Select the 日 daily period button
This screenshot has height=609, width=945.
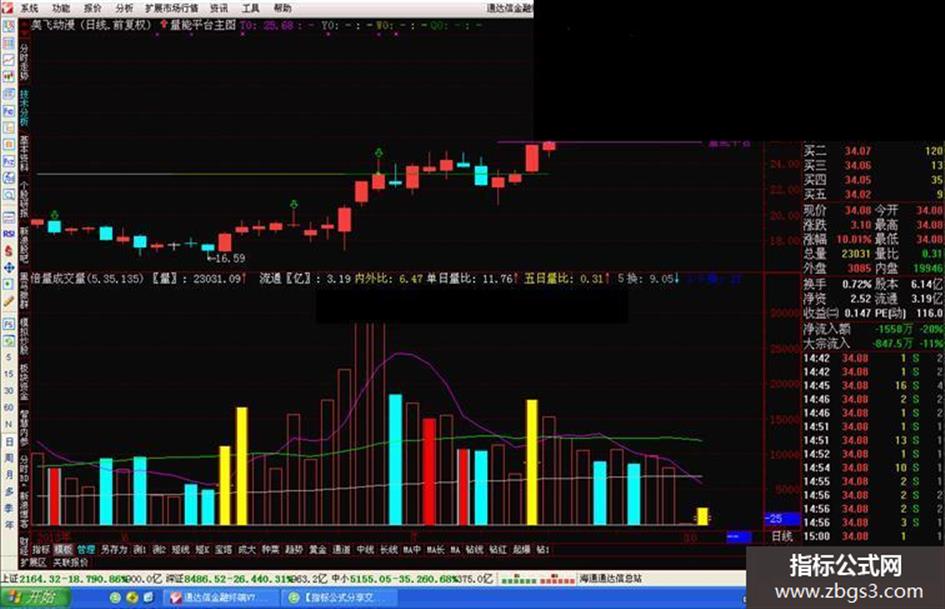(x=8, y=442)
